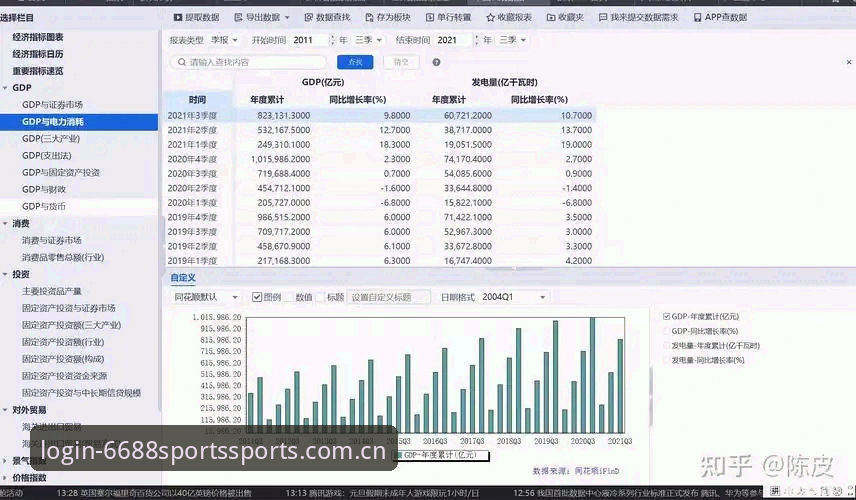Click the 收藏报表 star icon
The width and height of the screenshot is (856, 500).
tap(490, 17)
